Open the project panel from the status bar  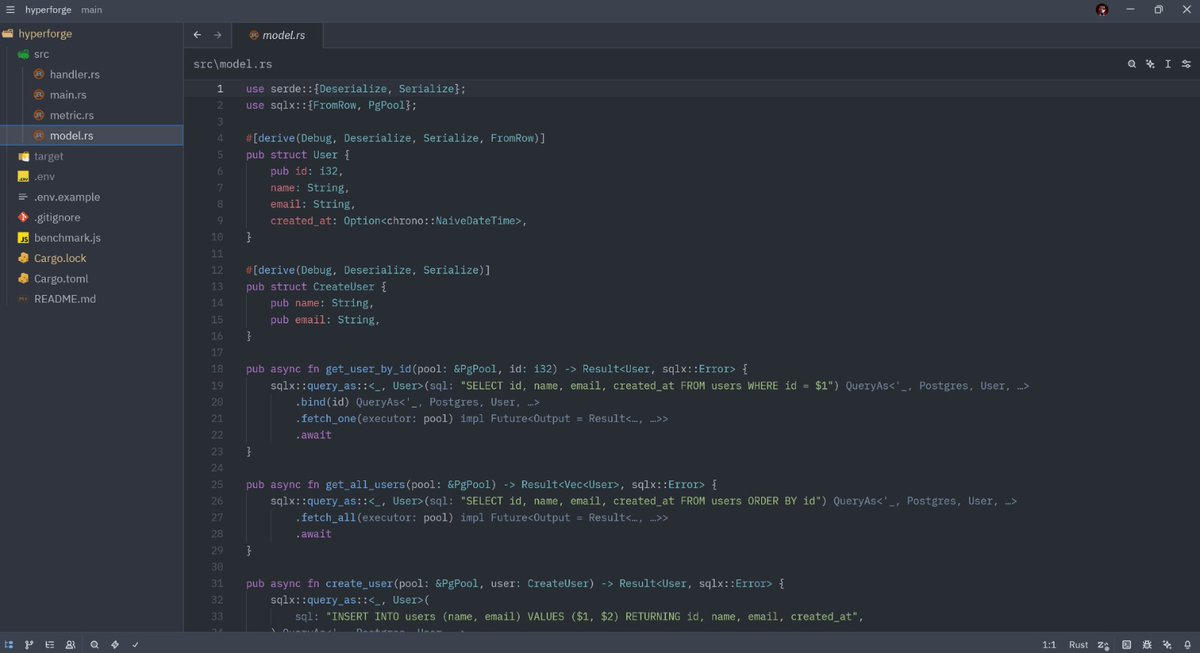click(x=10, y=645)
